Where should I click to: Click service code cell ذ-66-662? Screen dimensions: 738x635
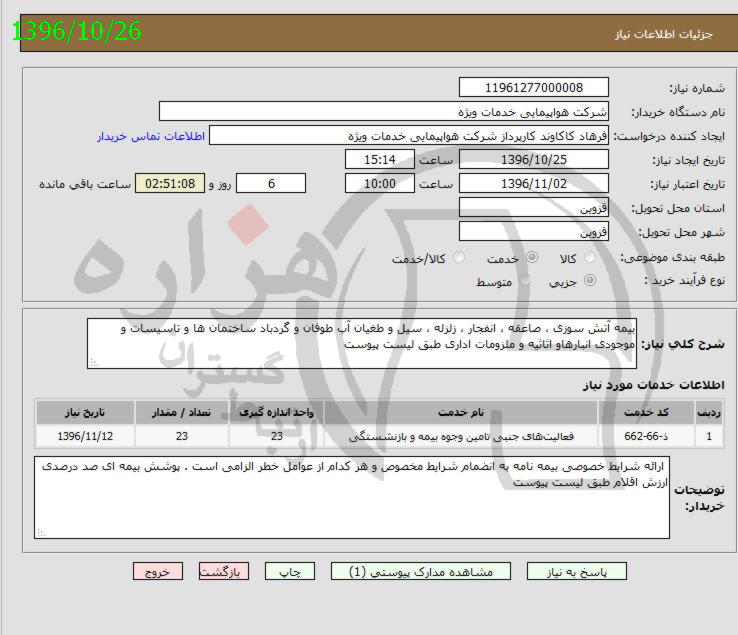click(x=646, y=436)
